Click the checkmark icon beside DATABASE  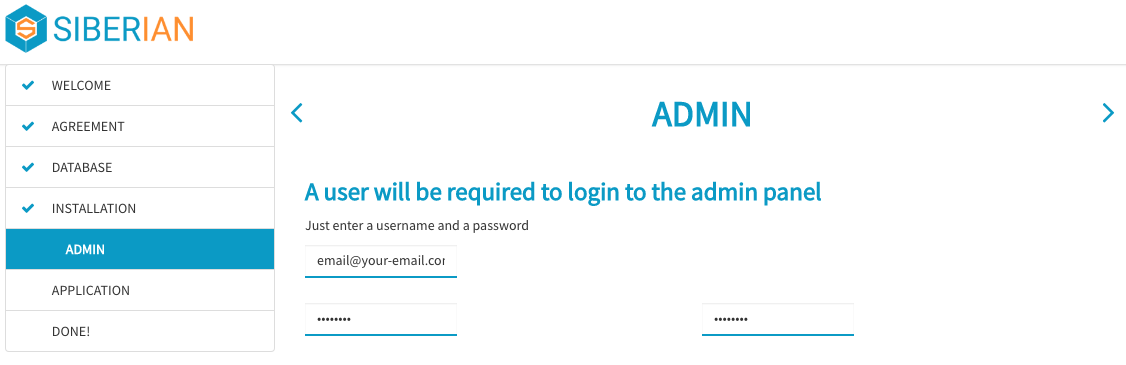(28, 167)
